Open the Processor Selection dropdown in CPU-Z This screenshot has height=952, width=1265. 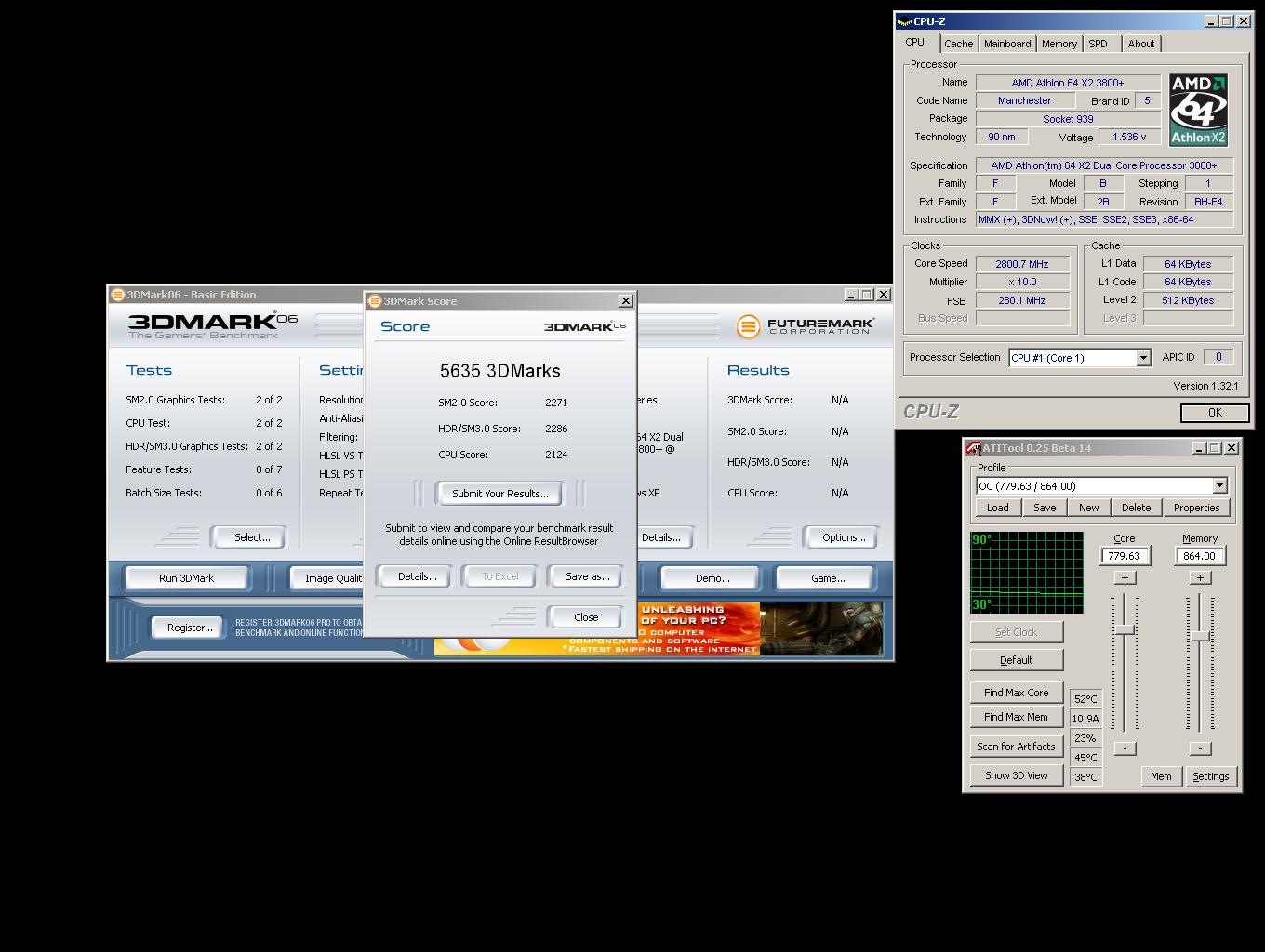1143,358
